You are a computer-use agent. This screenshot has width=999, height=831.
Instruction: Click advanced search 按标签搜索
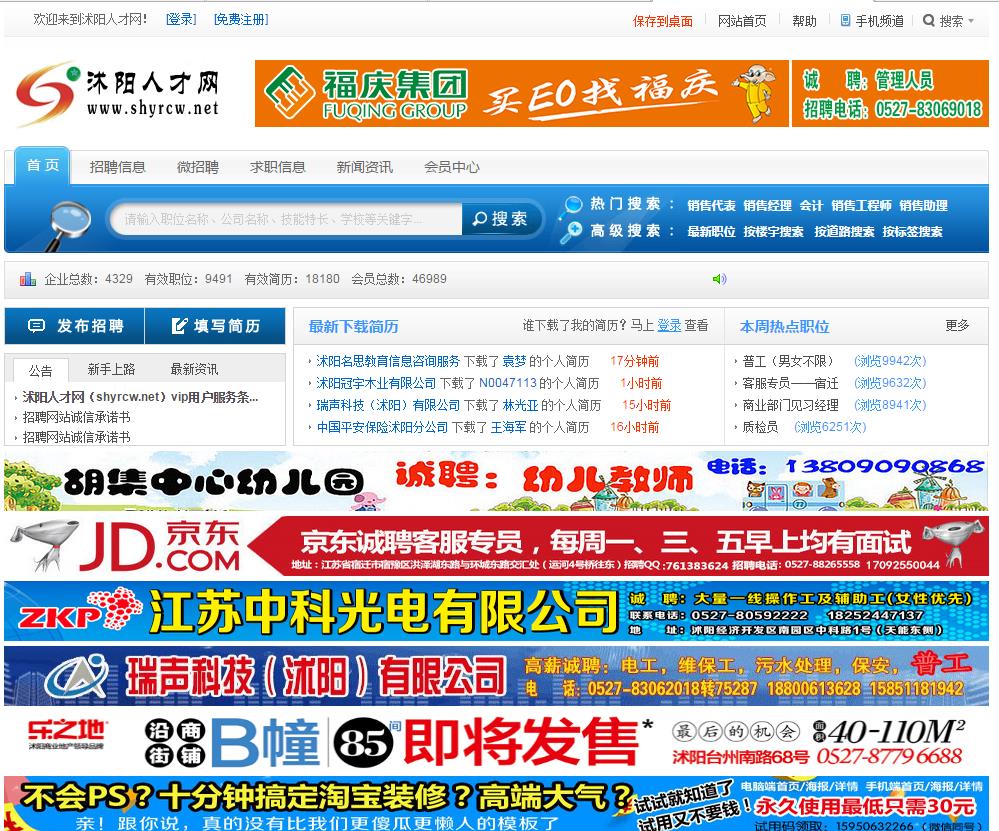coord(912,232)
